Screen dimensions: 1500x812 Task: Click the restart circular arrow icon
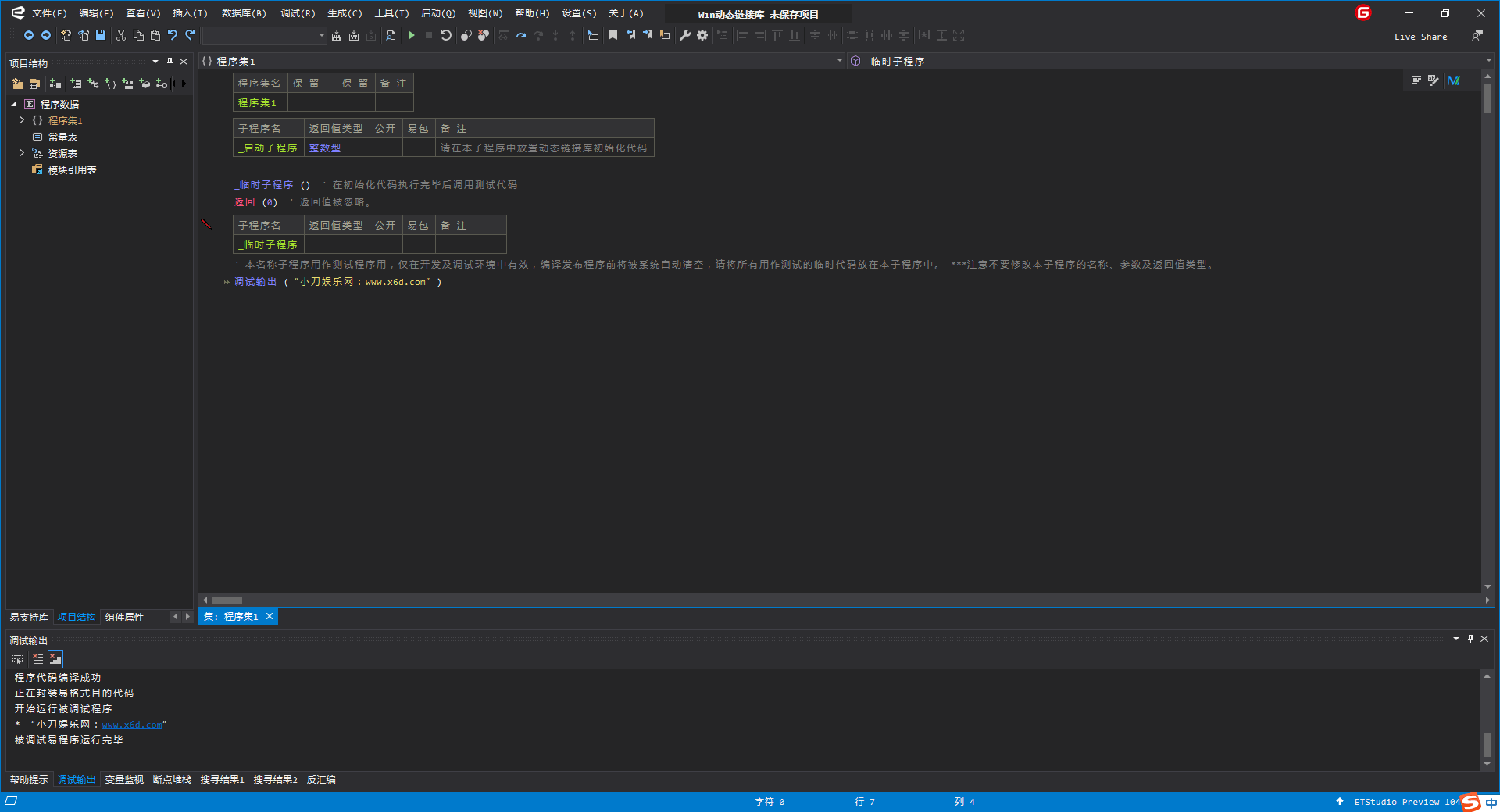coord(445,35)
